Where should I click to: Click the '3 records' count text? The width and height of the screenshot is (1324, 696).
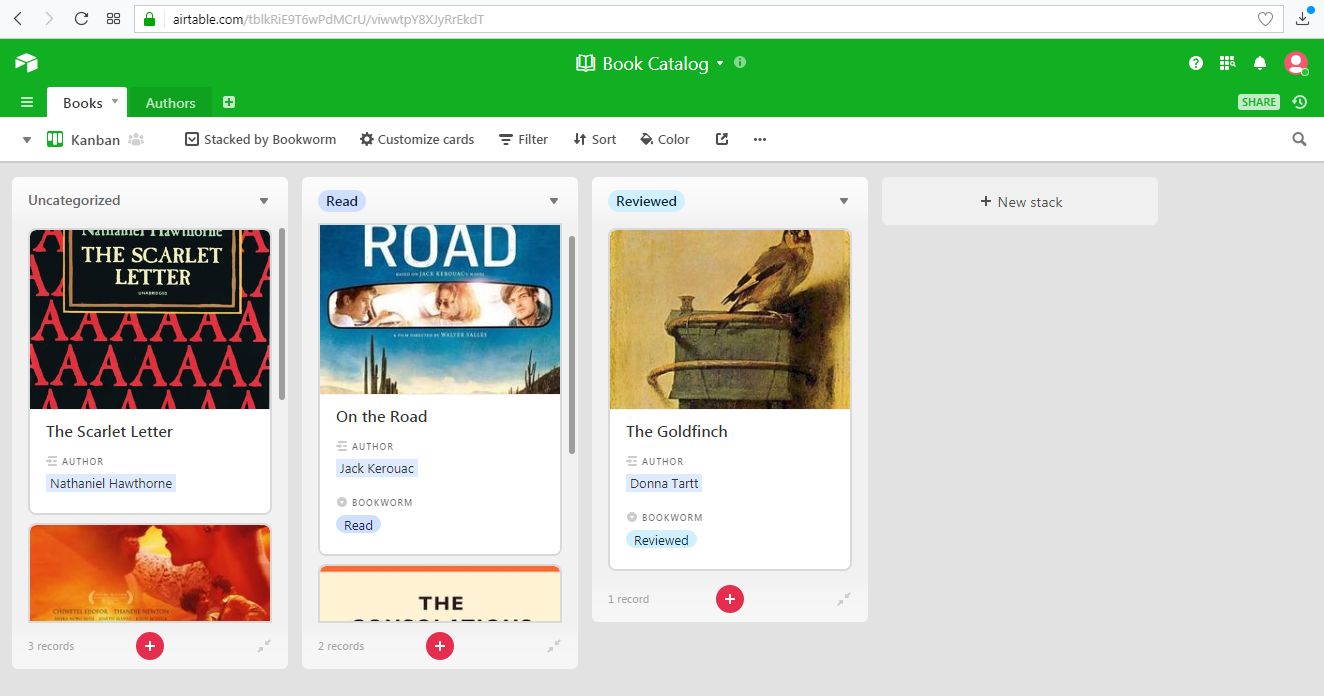click(51, 646)
